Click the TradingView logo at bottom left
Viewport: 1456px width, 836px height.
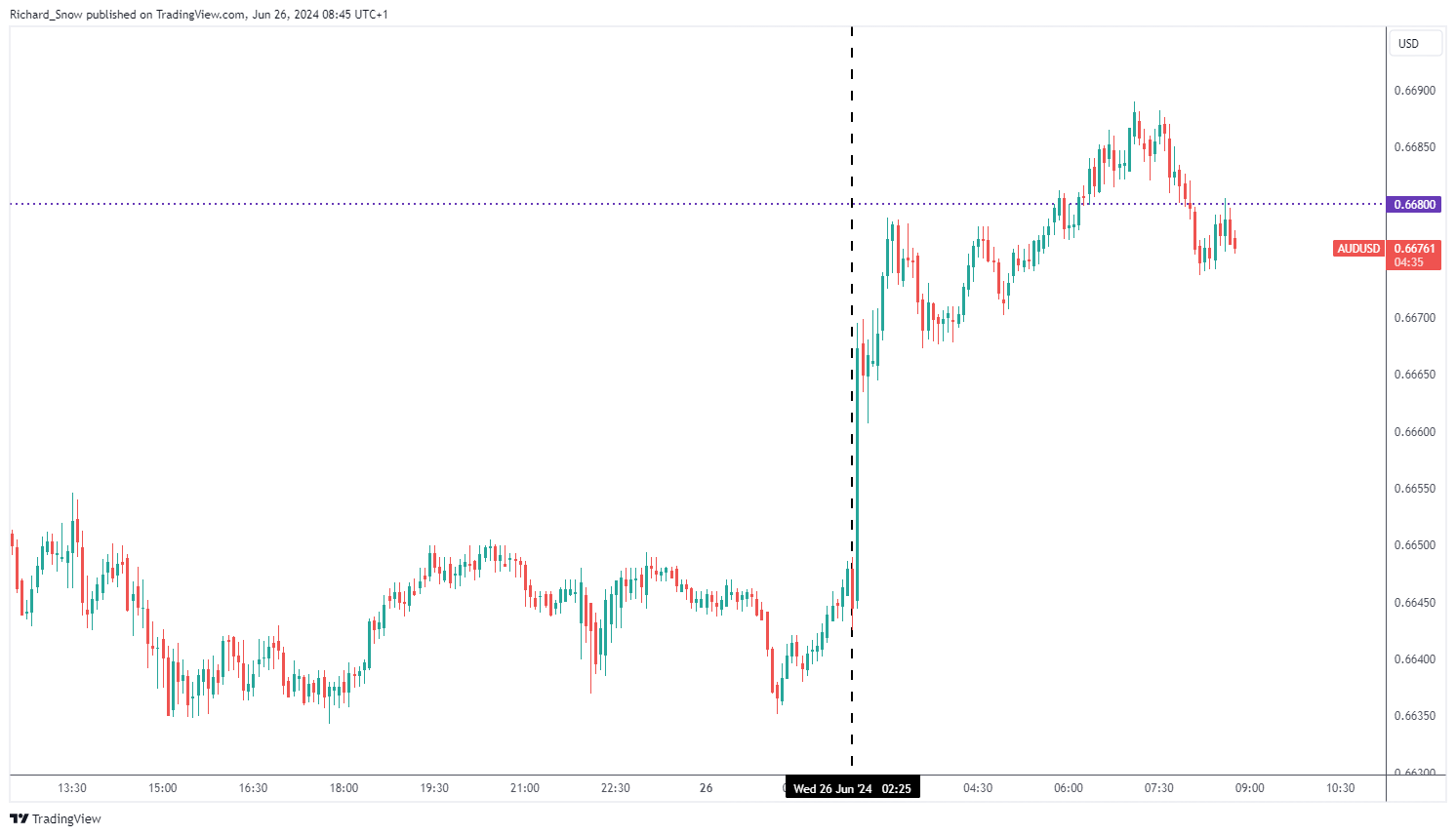tap(56, 818)
